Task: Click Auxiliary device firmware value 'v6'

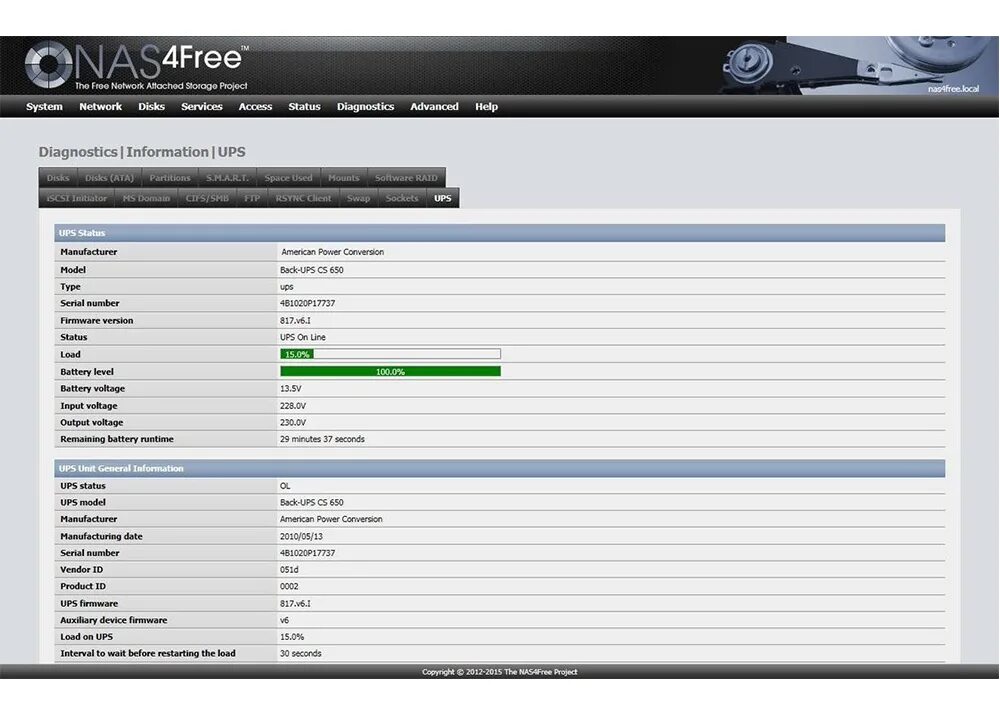Action: click(x=284, y=620)
